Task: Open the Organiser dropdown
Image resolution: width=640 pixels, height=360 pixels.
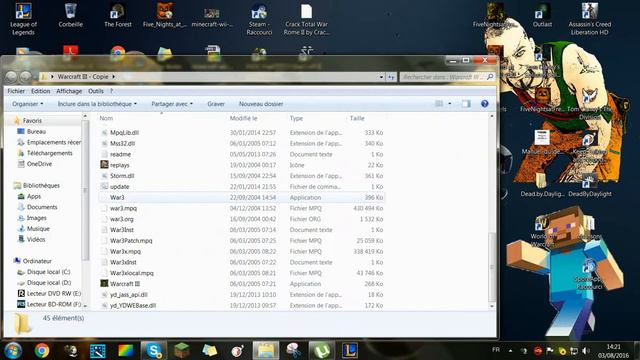Action: click(x=27, y=104)
